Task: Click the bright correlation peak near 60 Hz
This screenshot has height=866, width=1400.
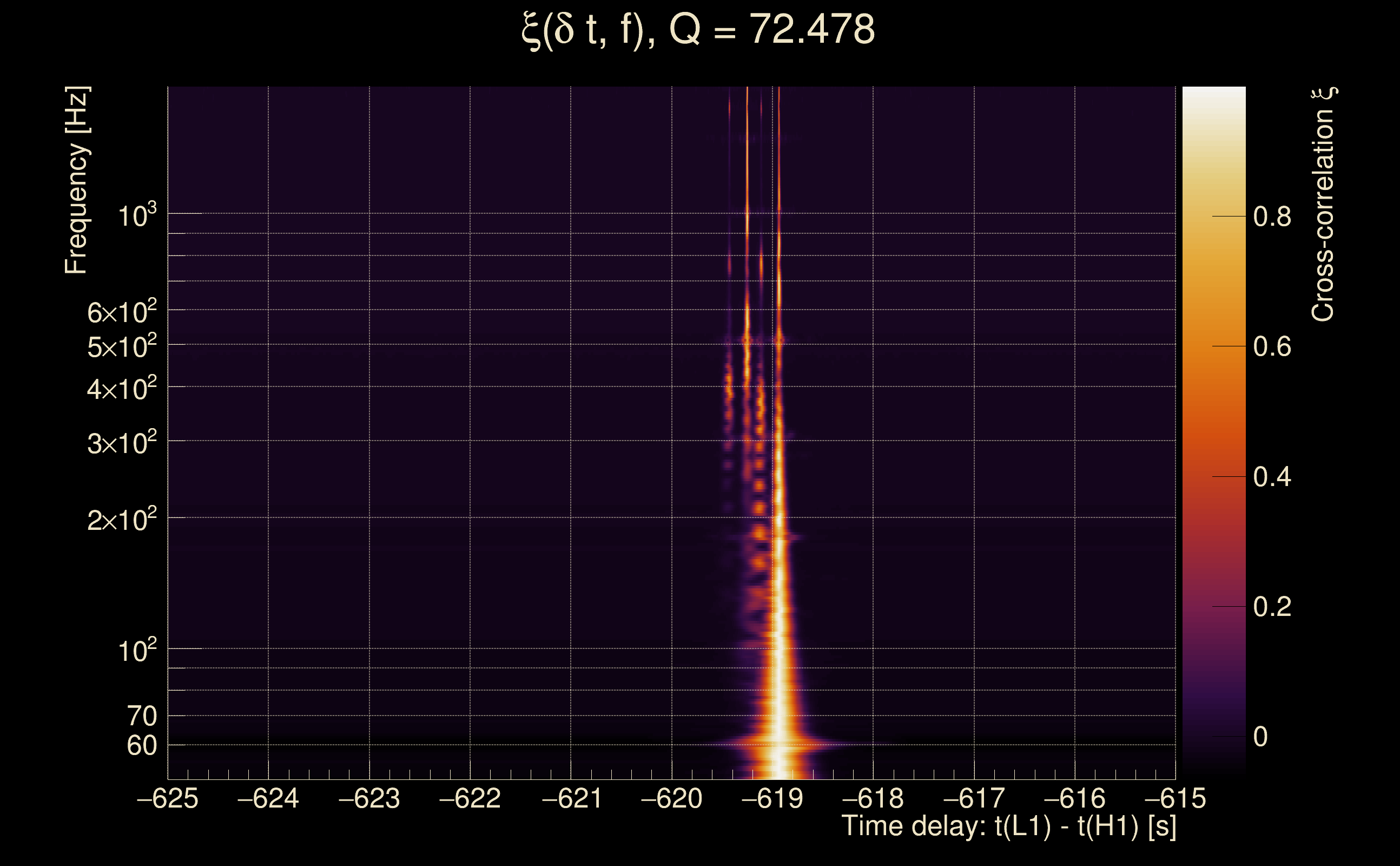Action: point(780,745)
